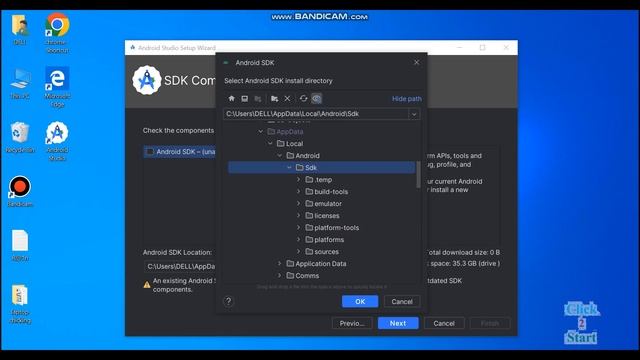Select the Comms folder
The height and width of the screenshot is (360, 640).
tap(303, 276)
